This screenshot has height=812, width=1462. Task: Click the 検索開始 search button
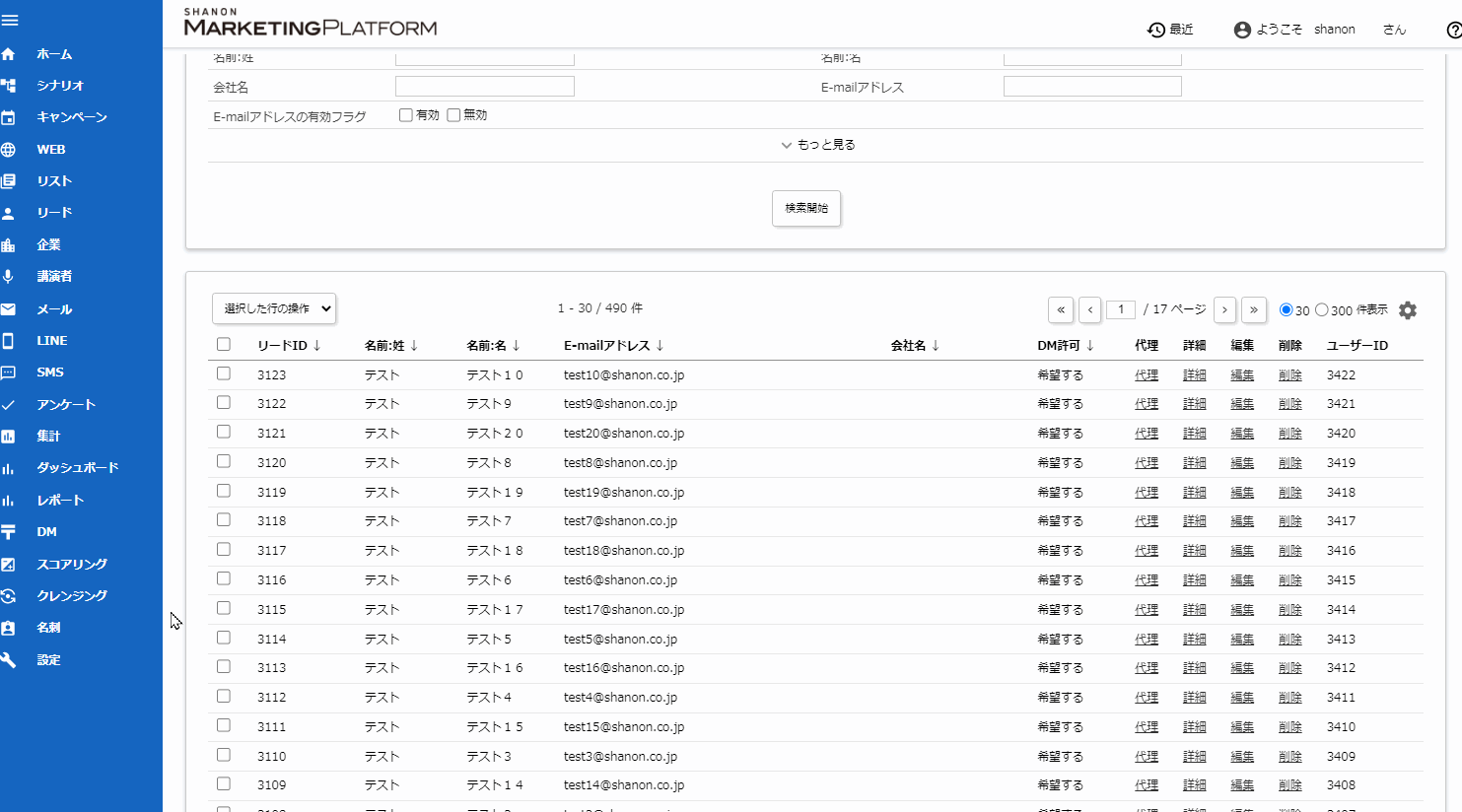(806, 208)
